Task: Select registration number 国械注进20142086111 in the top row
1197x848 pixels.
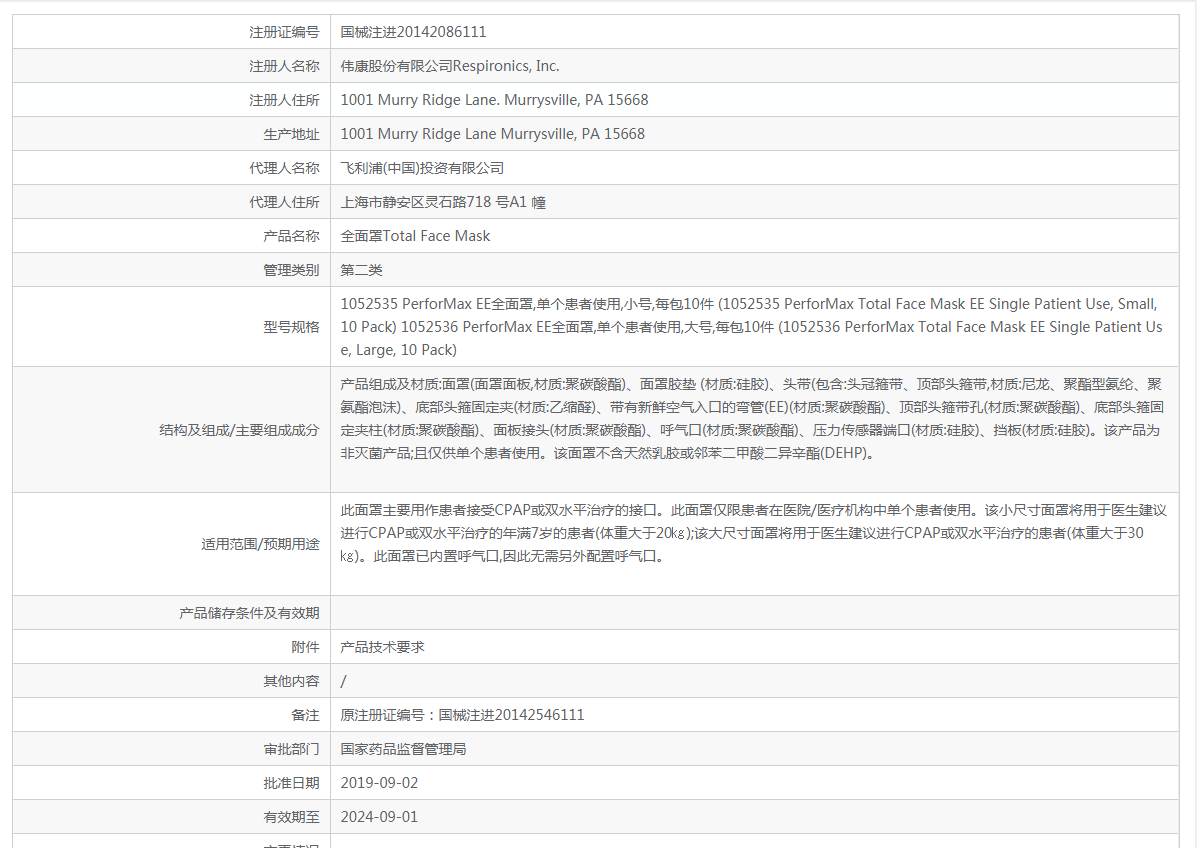Action: pyautogui.click(x=413, y=32)
